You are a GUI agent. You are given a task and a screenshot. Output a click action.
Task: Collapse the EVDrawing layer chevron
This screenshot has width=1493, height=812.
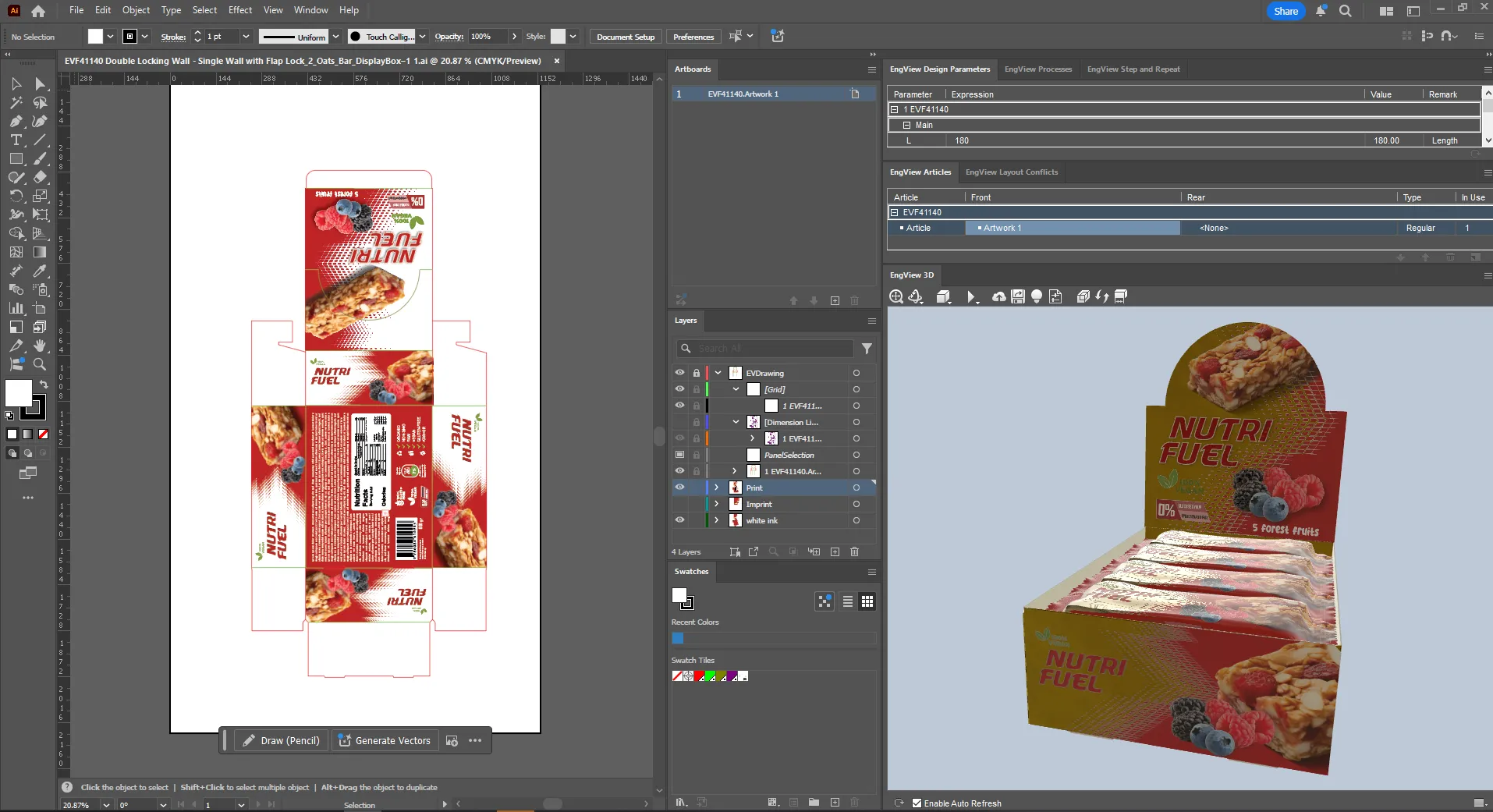pyautogui.click(x=718, y=373)
